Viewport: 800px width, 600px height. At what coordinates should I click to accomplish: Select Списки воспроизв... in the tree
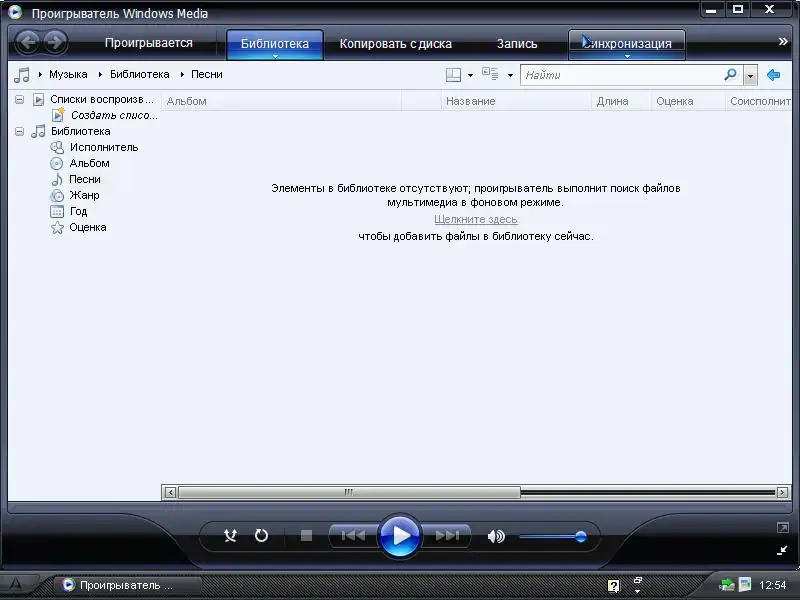(102, 99)
